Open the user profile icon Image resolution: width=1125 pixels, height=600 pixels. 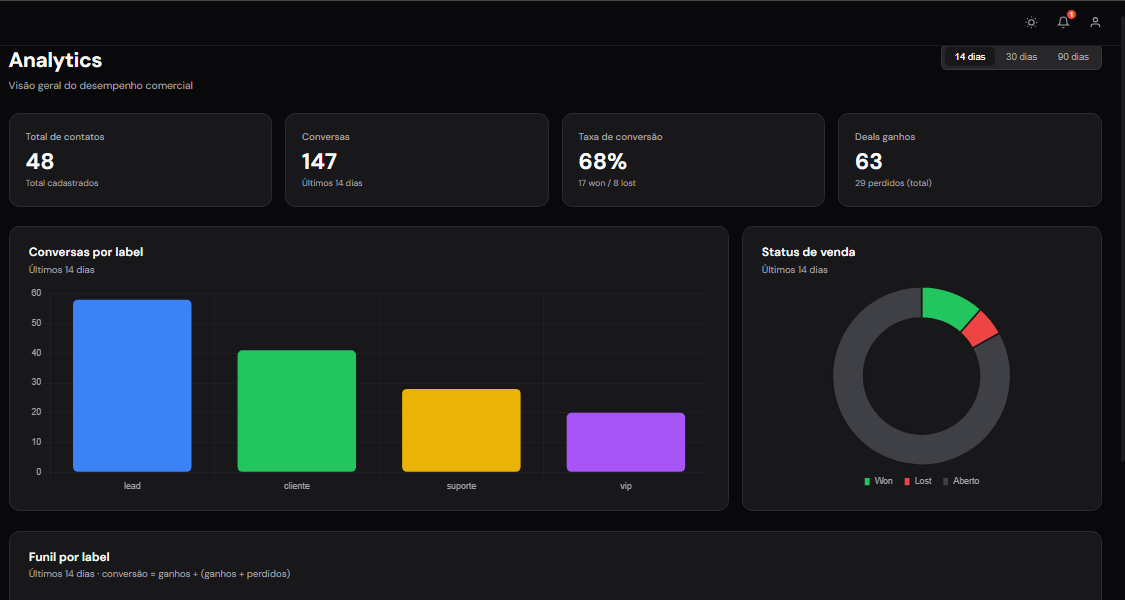click(1095, 22)
